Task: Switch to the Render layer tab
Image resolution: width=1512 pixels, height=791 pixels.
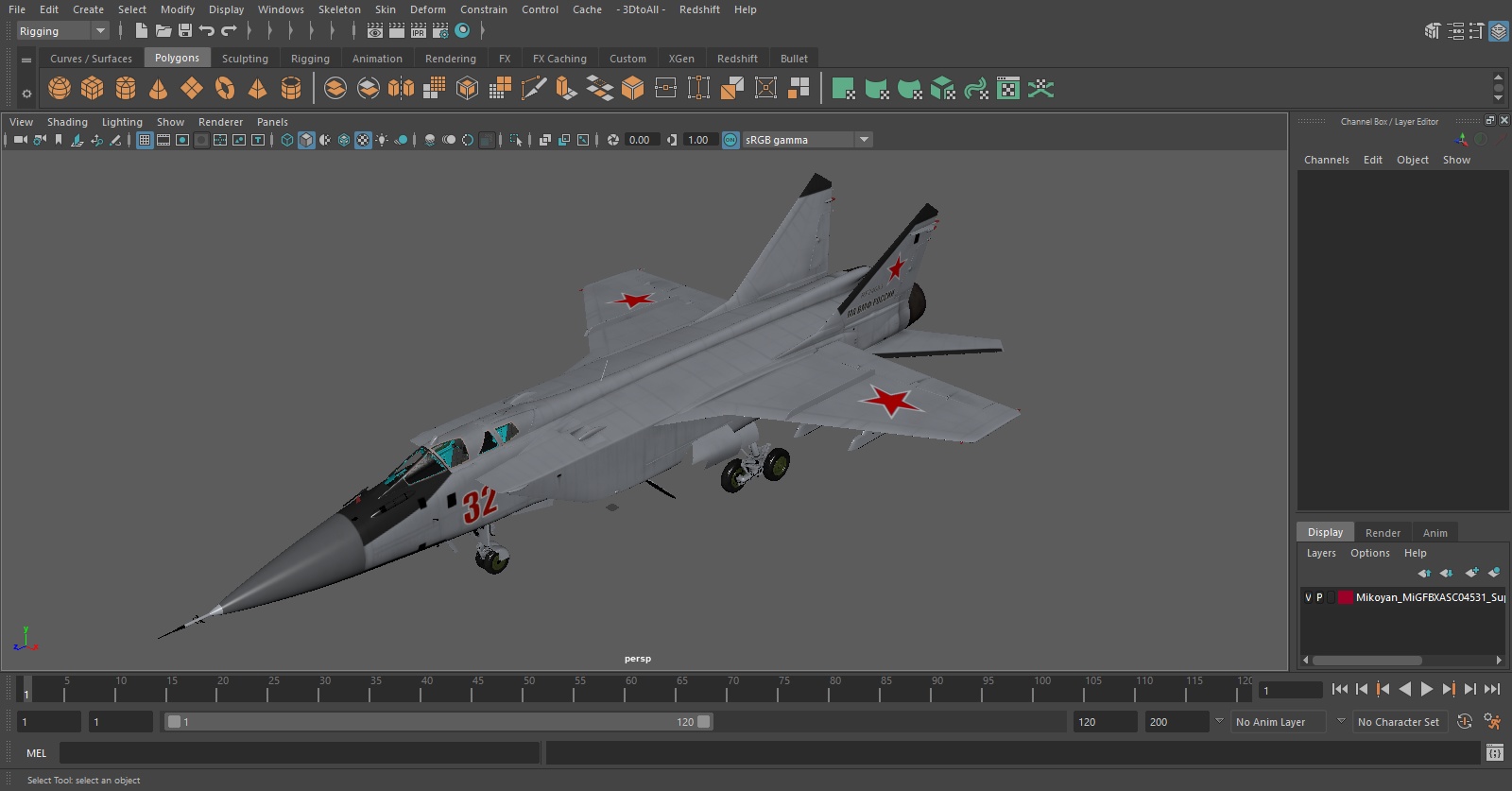Action: pos(1383,533)
